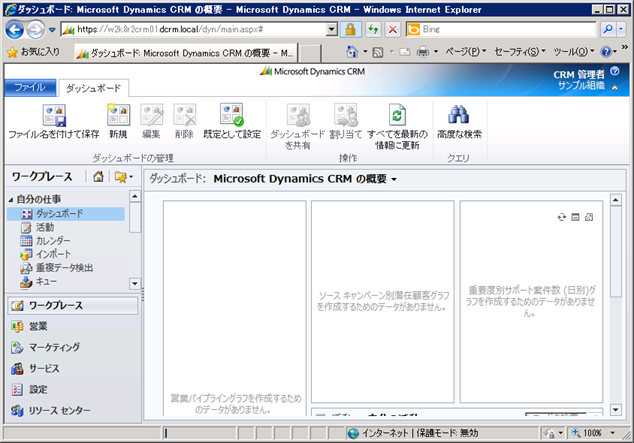Click the RSS feeds toolbar icon
The width and height of the screenshot is (634, 443).
coord(378,52)
